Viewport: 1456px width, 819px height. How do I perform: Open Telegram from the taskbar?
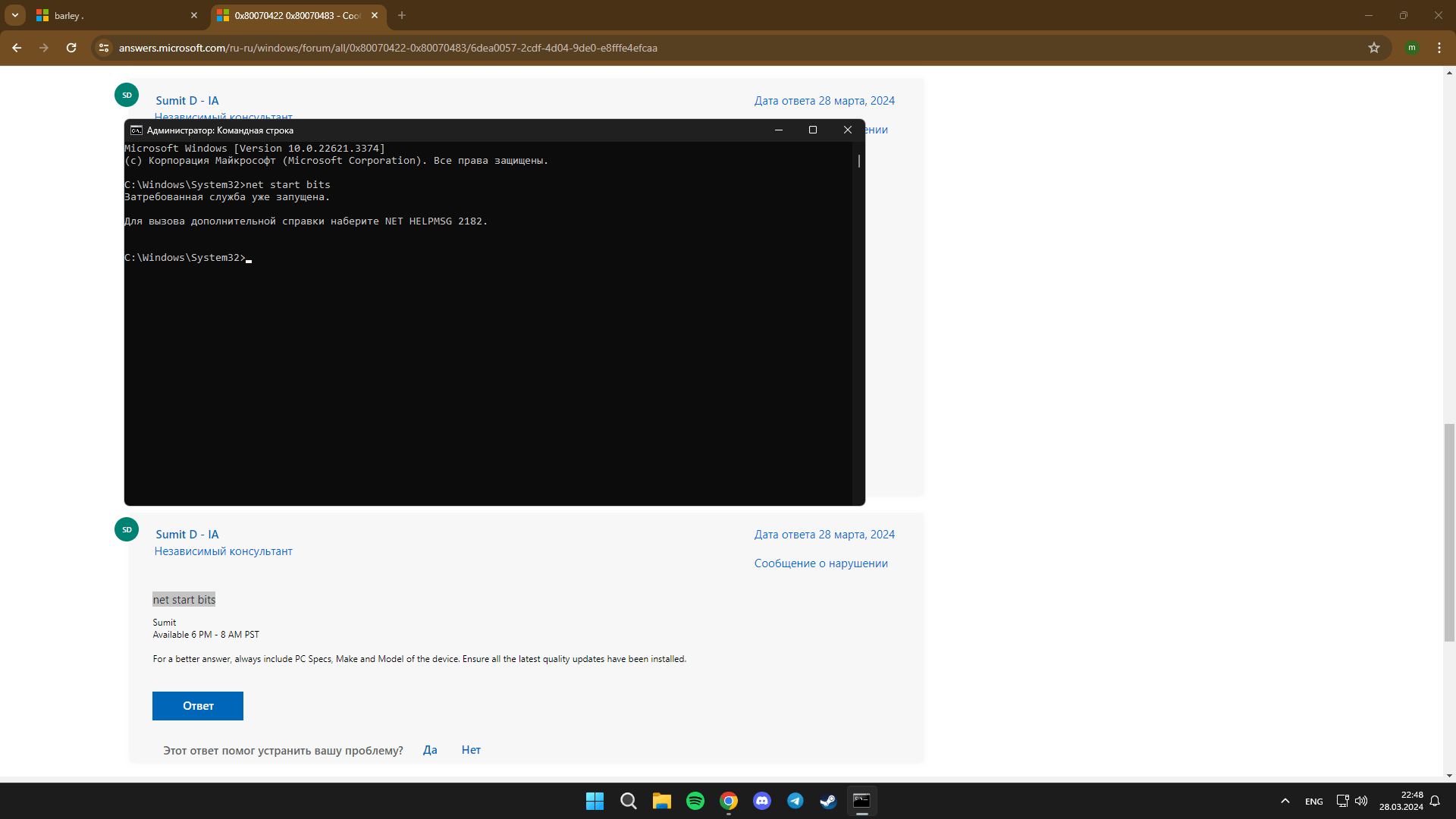click(795, 801)
